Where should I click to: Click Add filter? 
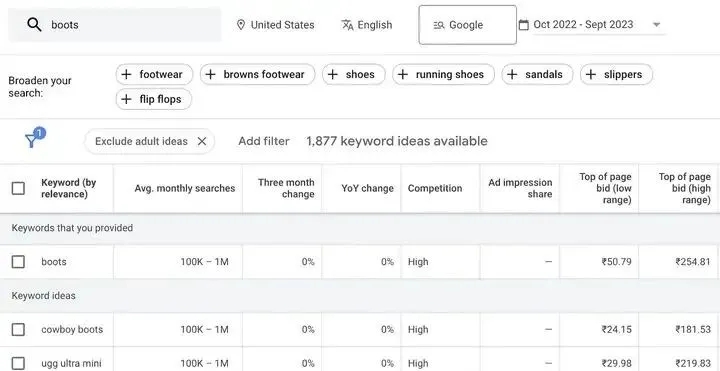pos(264,141)
